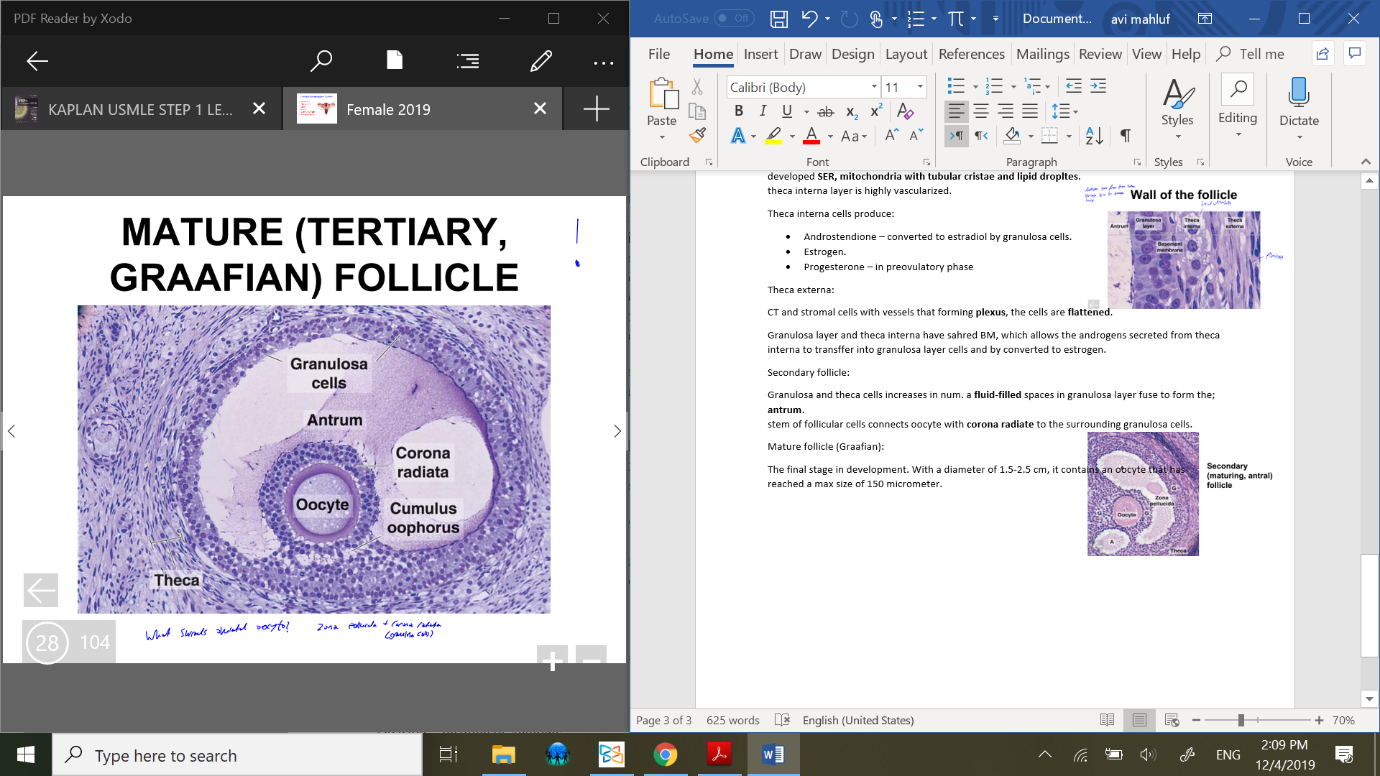Toggle the AutoSave switch
The height and width of the screenshot is (776, 1380).
735,18
